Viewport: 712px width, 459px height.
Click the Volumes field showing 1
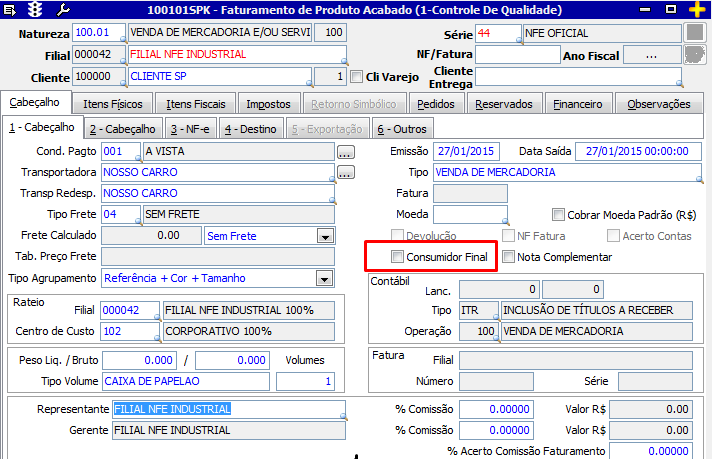(305, 381)
